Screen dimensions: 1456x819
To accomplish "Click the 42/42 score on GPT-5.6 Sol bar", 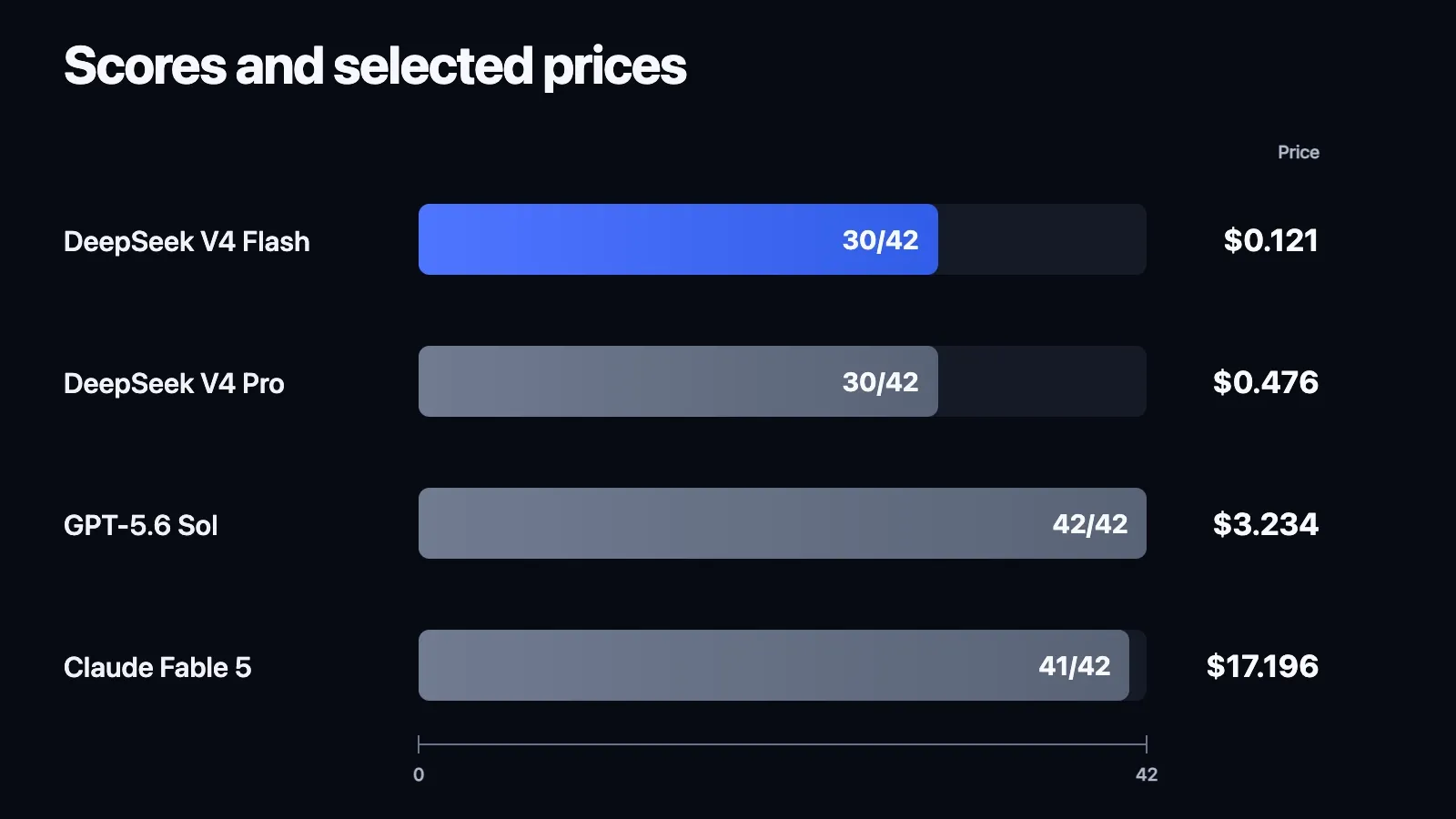I will [1089, 524].
